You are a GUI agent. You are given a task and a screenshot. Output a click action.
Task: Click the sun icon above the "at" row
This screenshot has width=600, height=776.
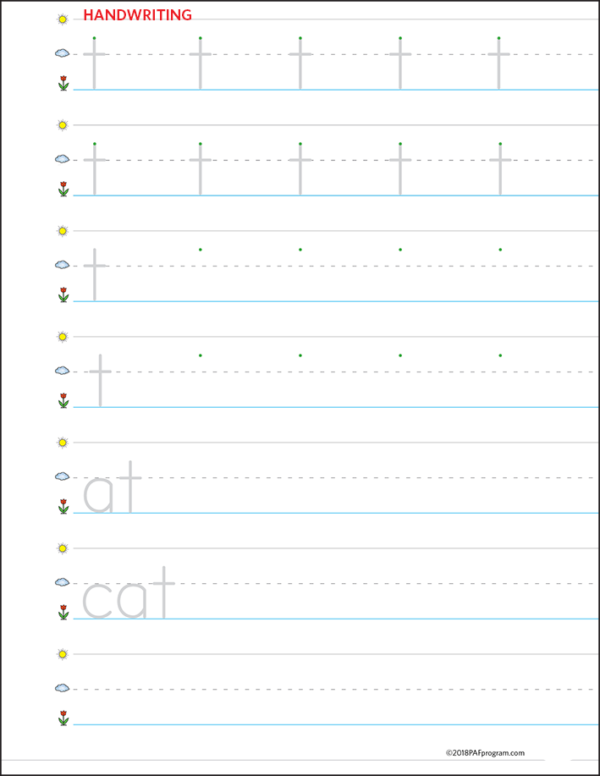point(62,442)
